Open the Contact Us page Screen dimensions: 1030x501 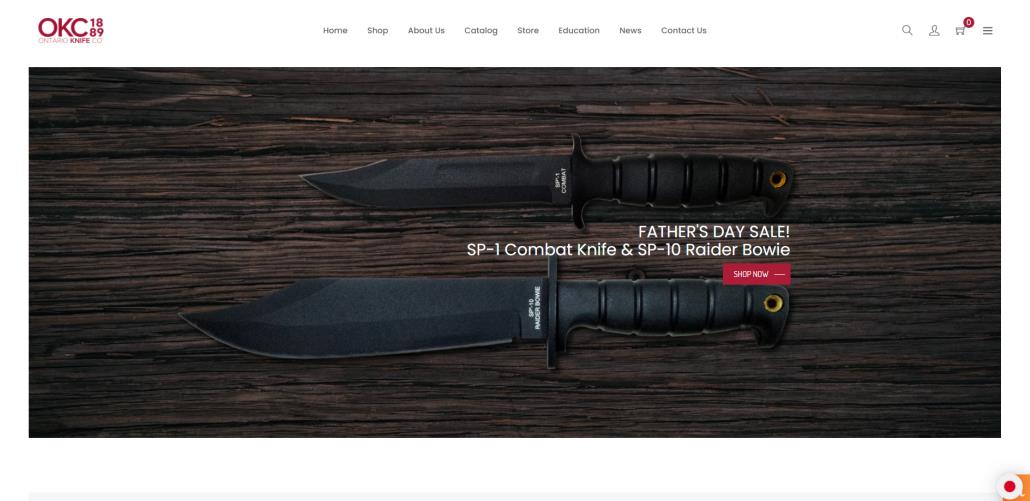[x=684, y=30]
